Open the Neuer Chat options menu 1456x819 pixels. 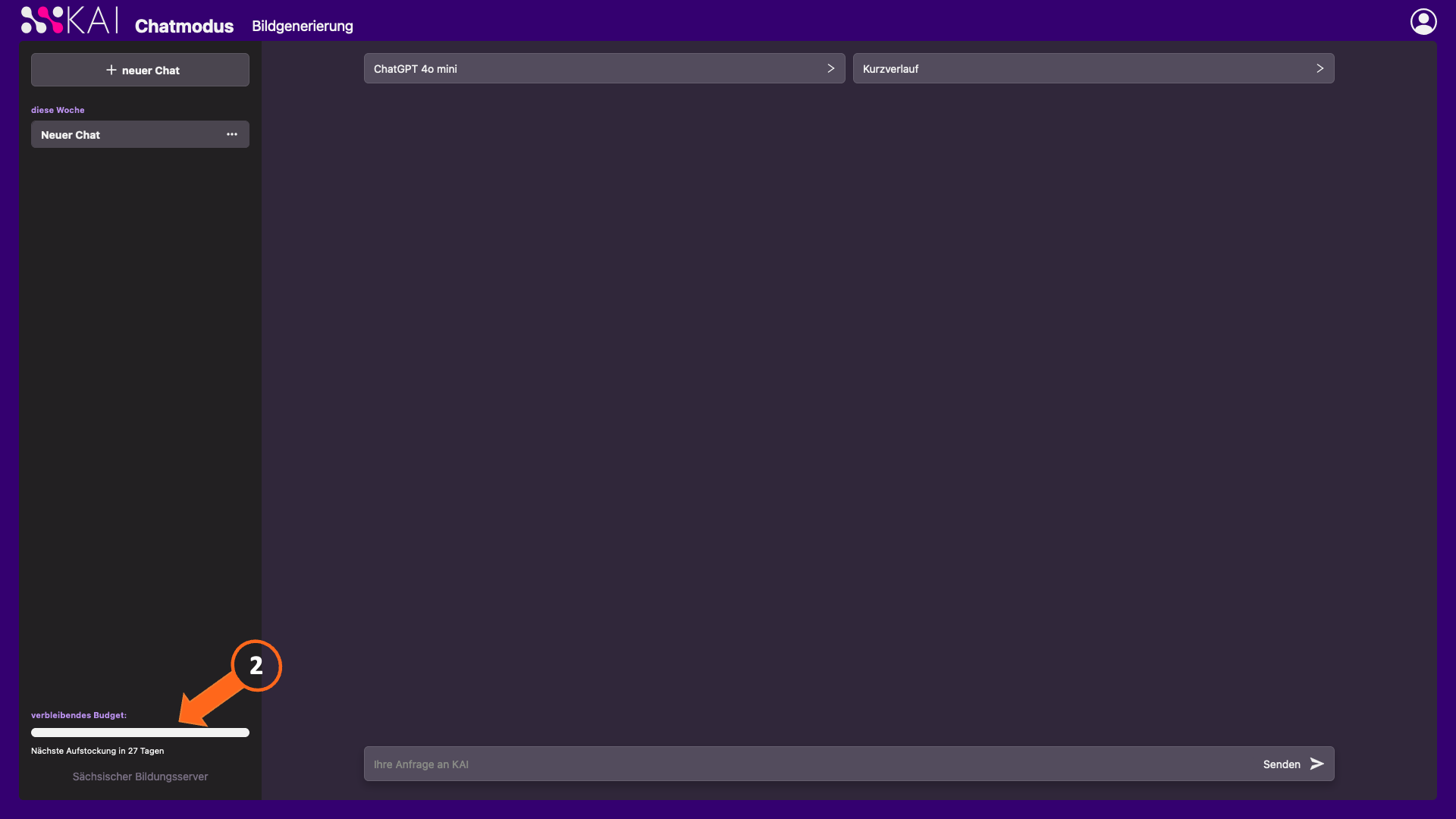pyautogui.click(x=232, y=134)
